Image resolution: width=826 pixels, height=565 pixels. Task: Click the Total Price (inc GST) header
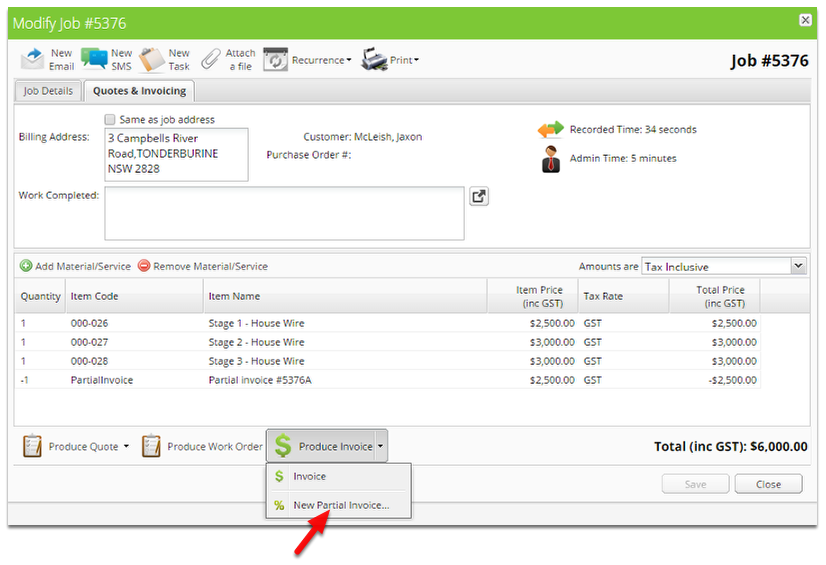pos(715,296)
